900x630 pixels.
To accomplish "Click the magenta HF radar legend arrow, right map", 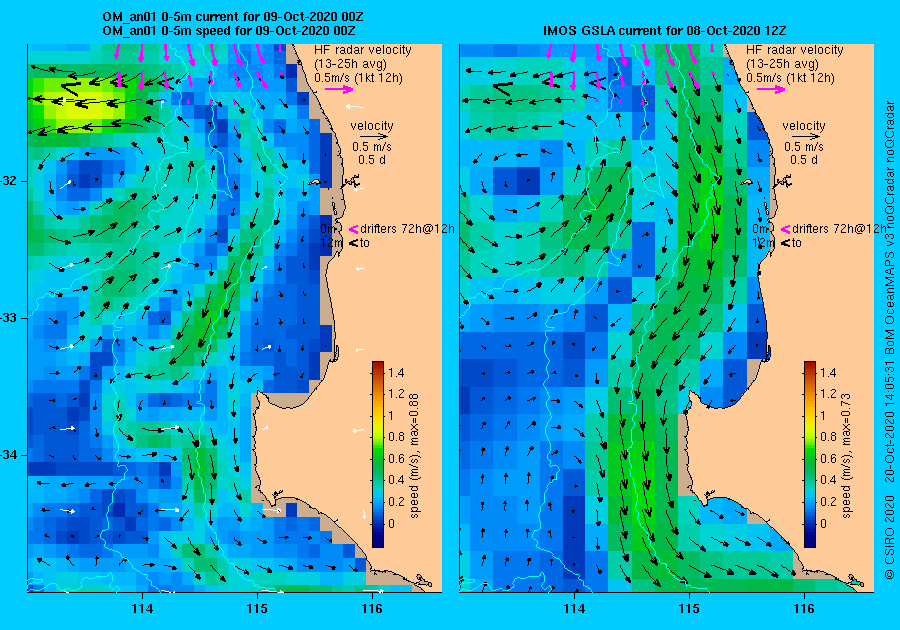I will click(x=771, y=90).
